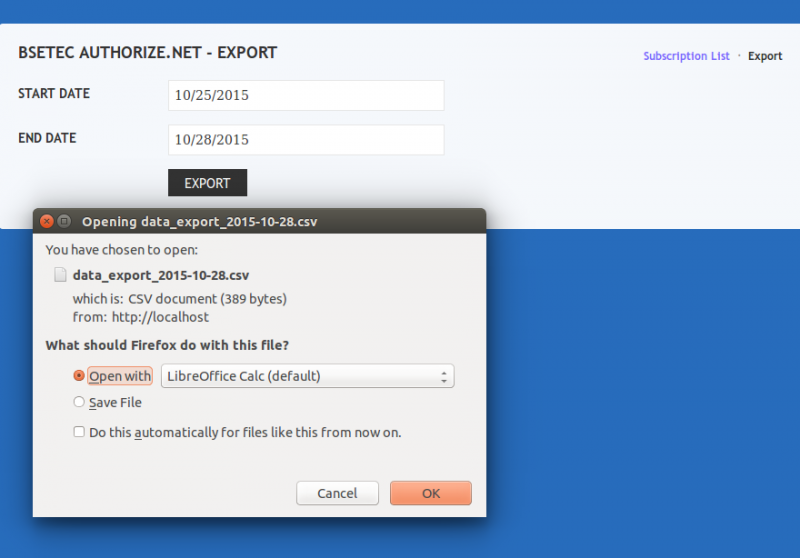Cancel the file download dialog
800x558 pixels.
pos(337,493)
